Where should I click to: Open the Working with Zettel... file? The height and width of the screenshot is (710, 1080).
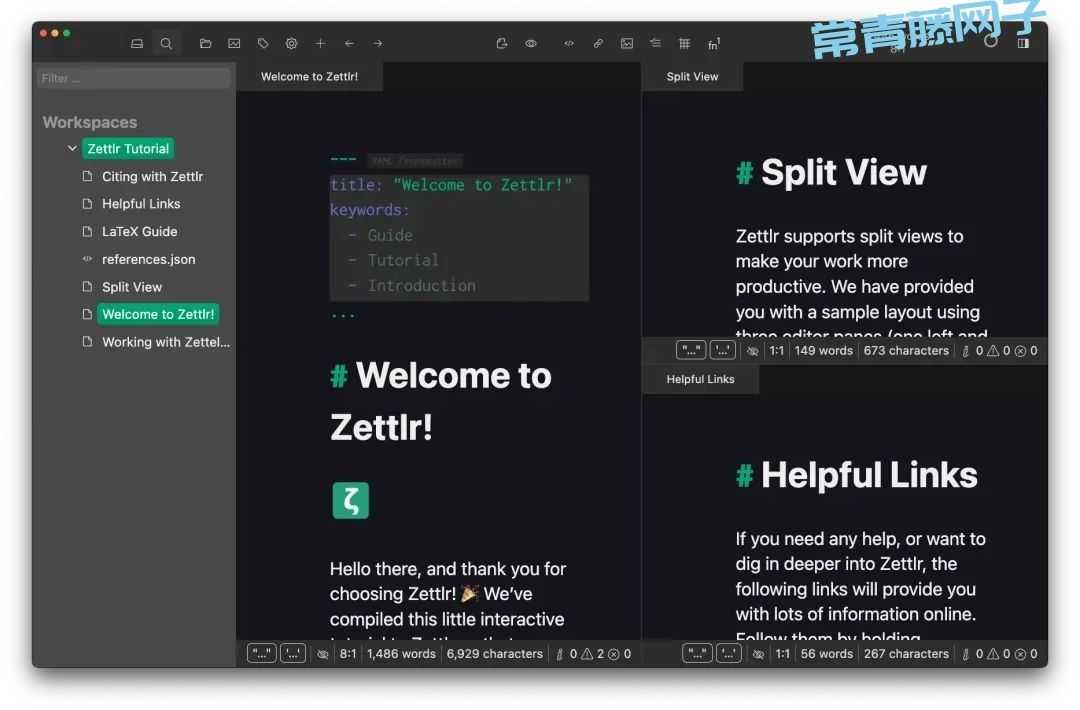coord(166,342)
